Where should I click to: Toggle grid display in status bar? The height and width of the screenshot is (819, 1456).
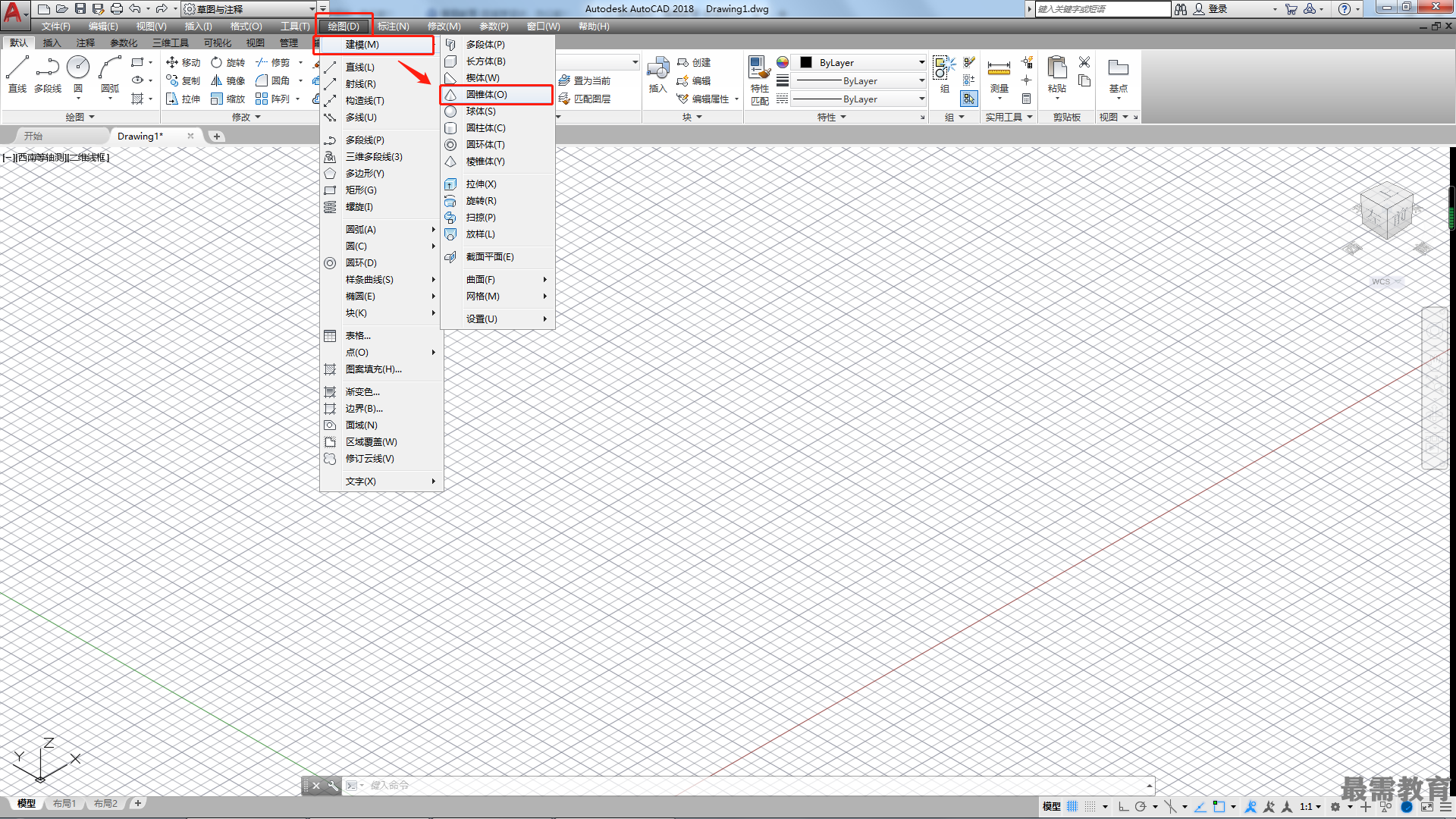click(1072, 806)
